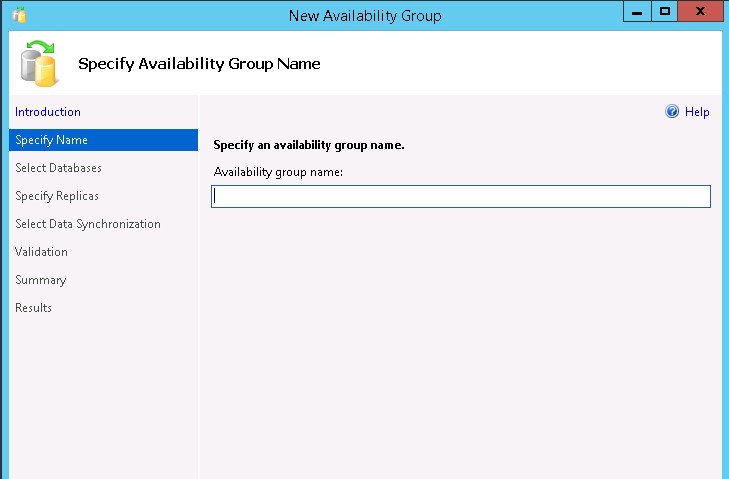
Task: Jump to the Validation step
Action: pos(41,252)
